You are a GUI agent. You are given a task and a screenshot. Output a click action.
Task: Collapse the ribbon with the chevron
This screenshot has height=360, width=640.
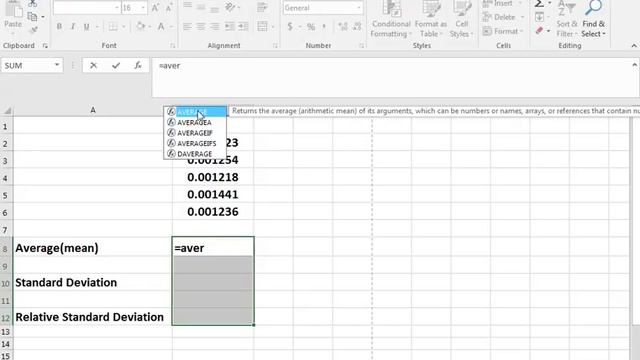coord(634,46)
